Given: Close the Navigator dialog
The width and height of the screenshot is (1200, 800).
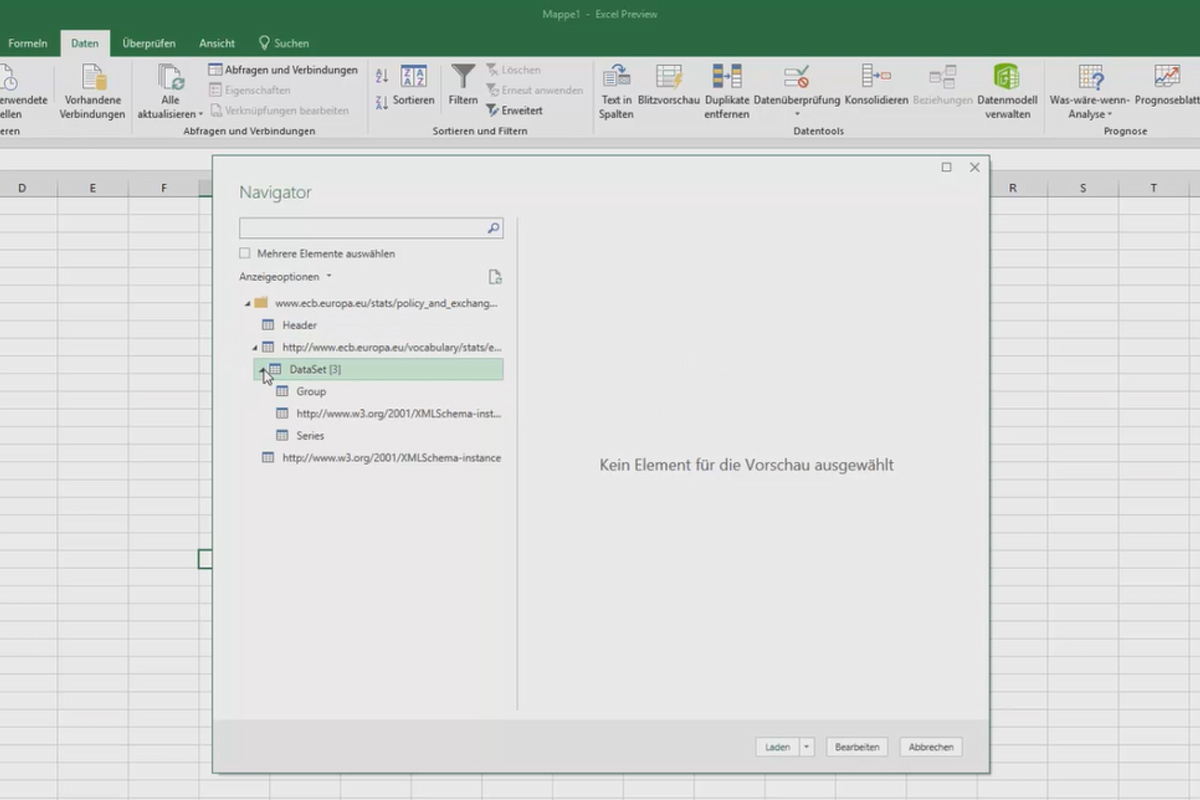Looking at the screenshot, I should [975, 167].
